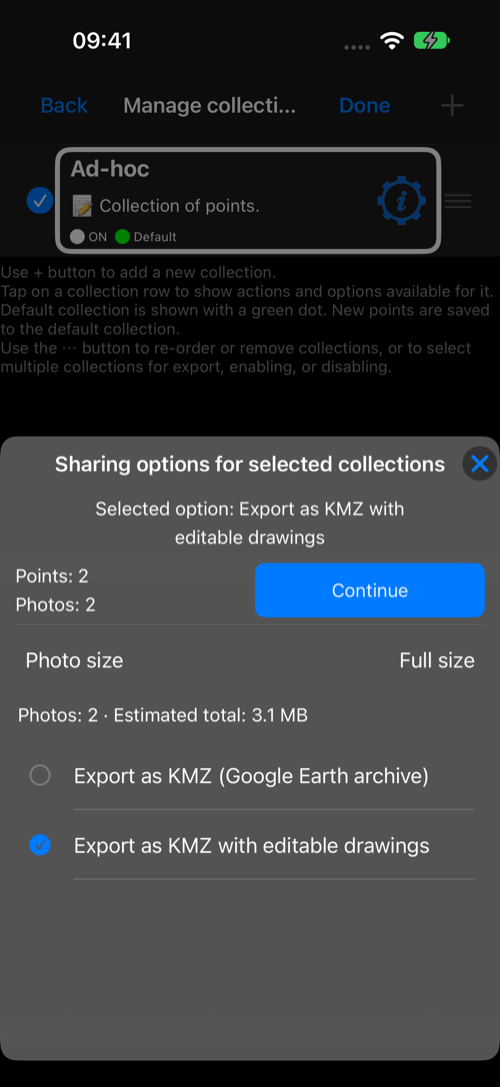500x1087 pixels.
Task: Select Export as KMZ Google Earth archive radio
Action: (x=40, y=775)
